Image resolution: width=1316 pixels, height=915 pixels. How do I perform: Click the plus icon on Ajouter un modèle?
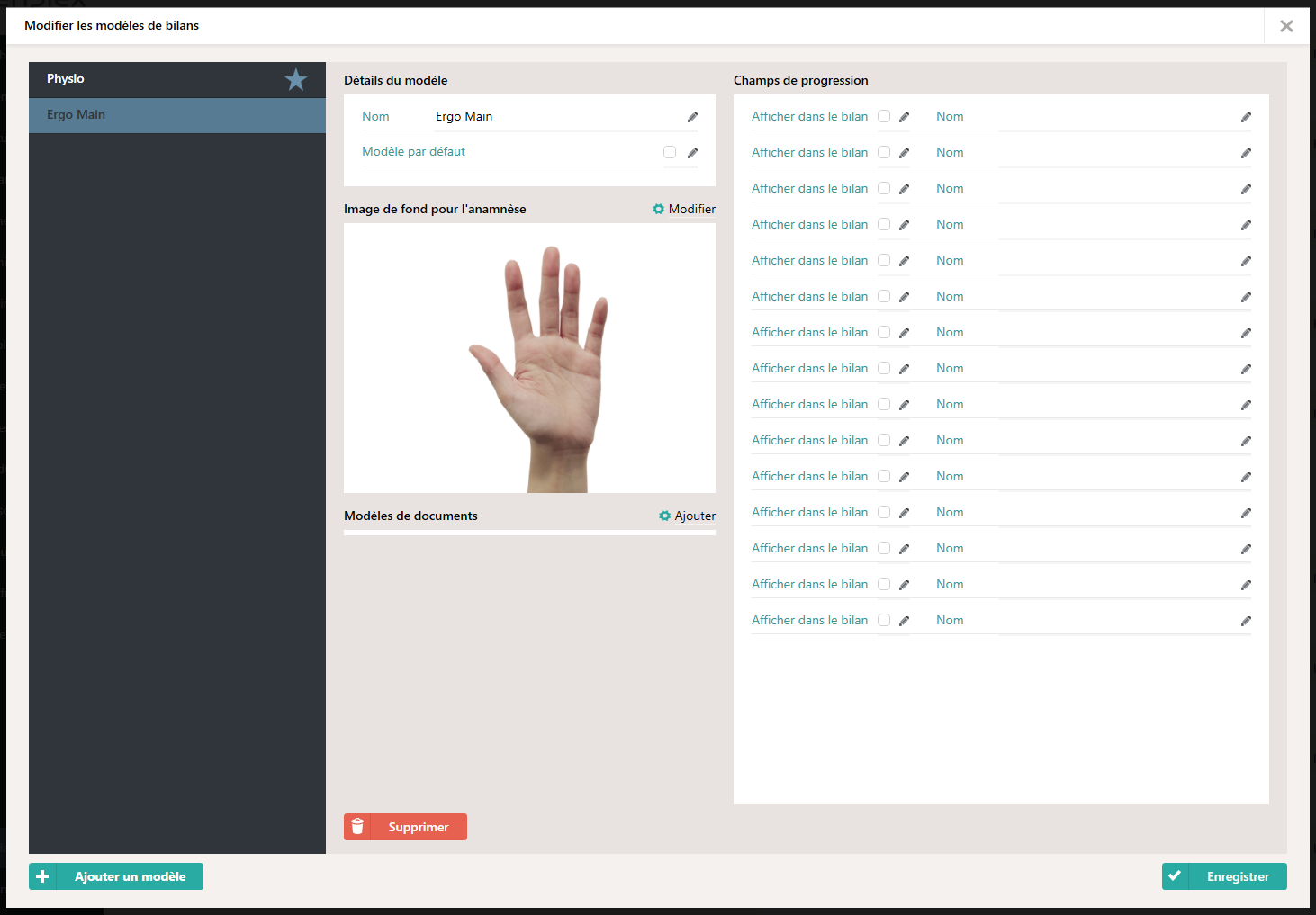42,876
